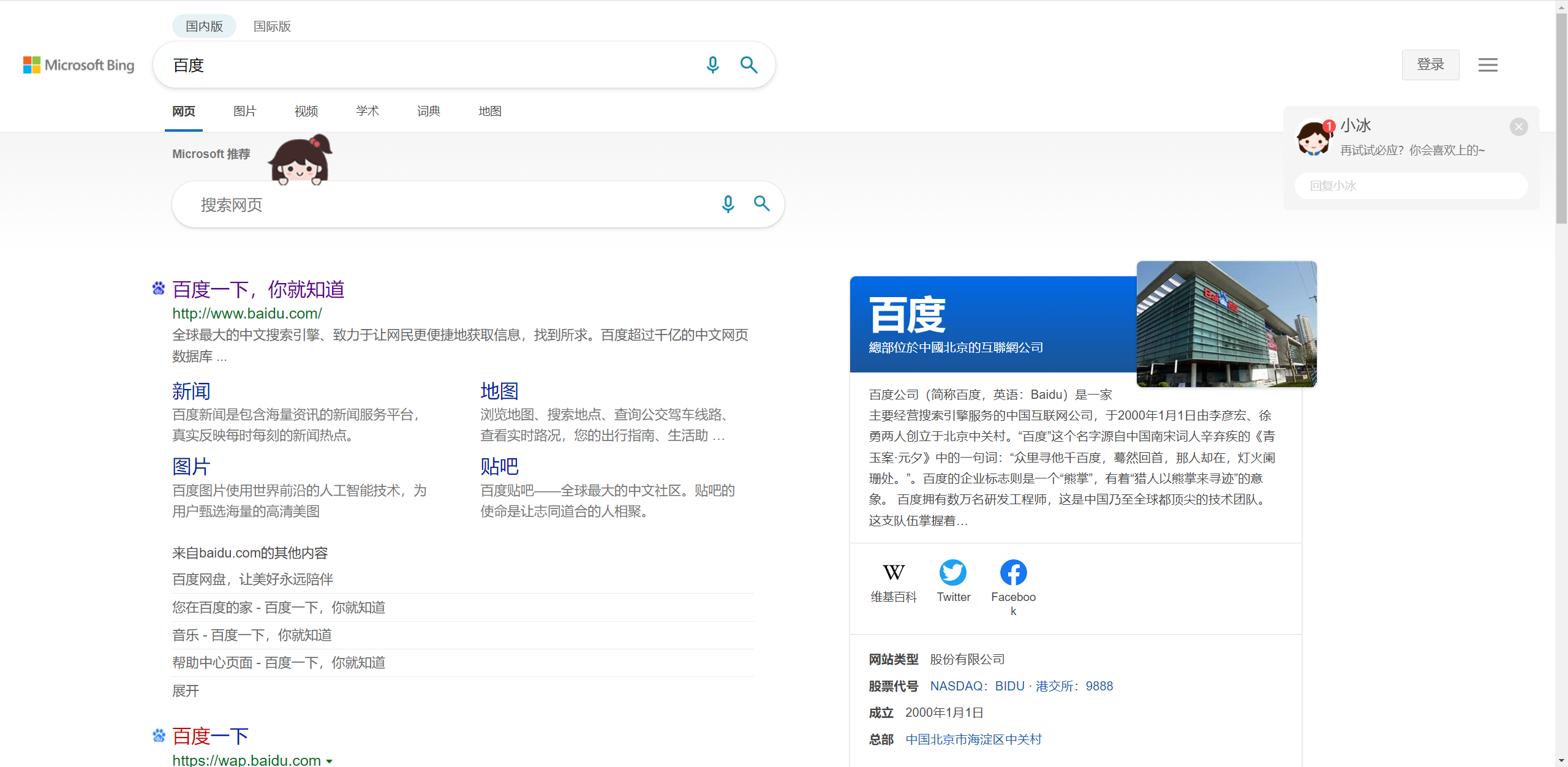Follow the NASDAQ BIDU stock link
Viewport: 1568px width, 767px height.
(976, 686)
